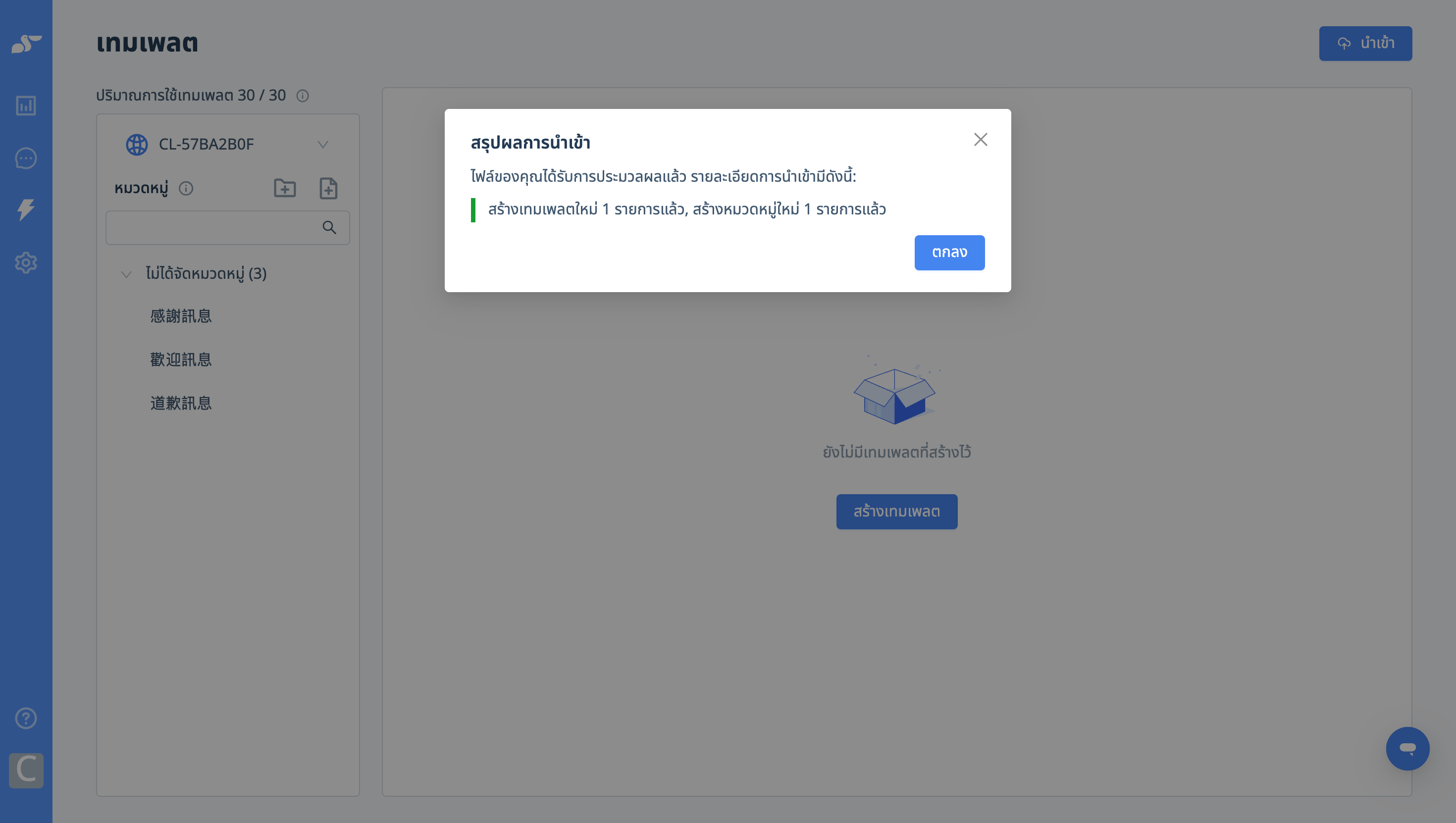Viewport: 1456px width, 823px height.
Task: Click the category search input field
Action: 228,227
